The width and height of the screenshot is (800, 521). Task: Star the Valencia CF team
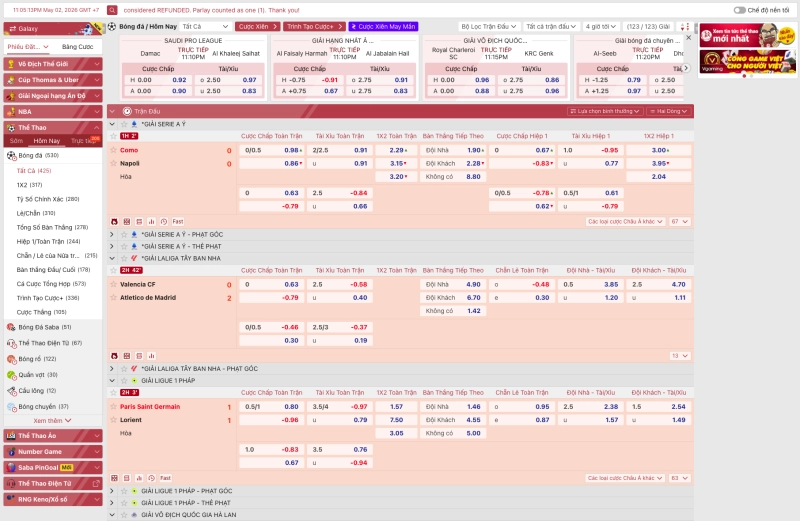114,284
